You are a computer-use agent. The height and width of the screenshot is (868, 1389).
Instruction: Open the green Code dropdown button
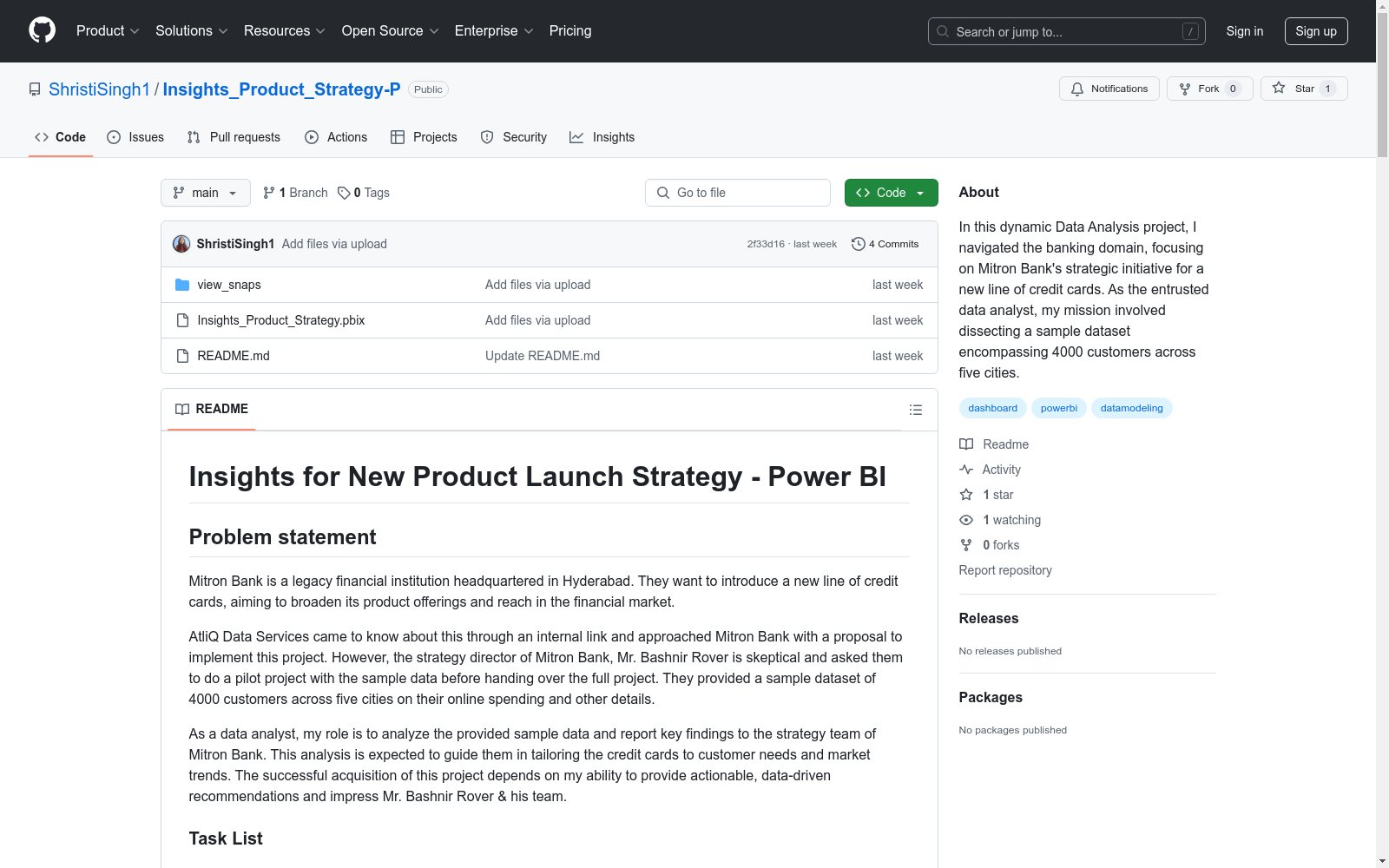pos(892,193)
